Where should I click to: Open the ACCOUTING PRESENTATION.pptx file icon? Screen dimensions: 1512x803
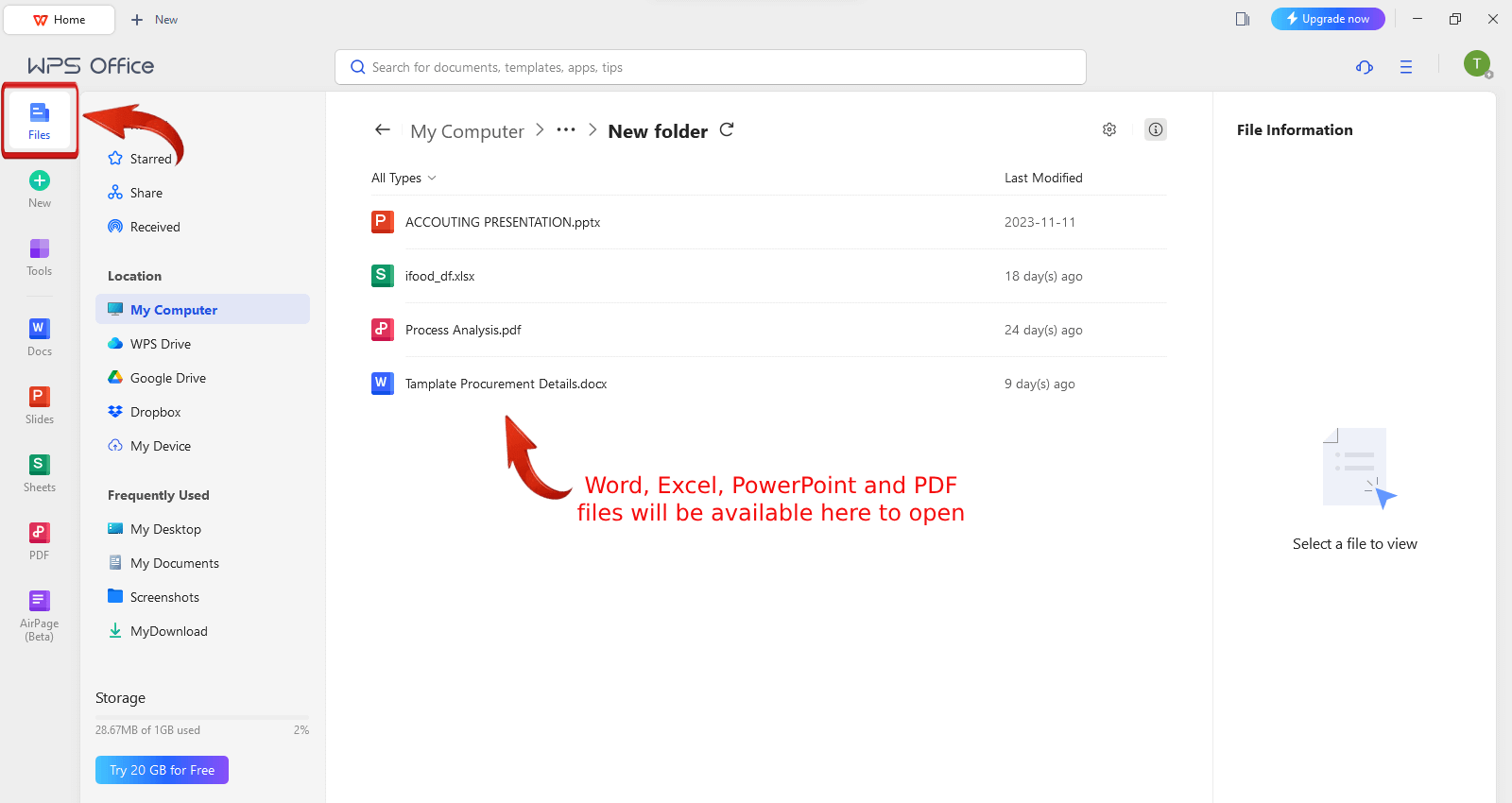pyautogui.click(x=382, y=222)
